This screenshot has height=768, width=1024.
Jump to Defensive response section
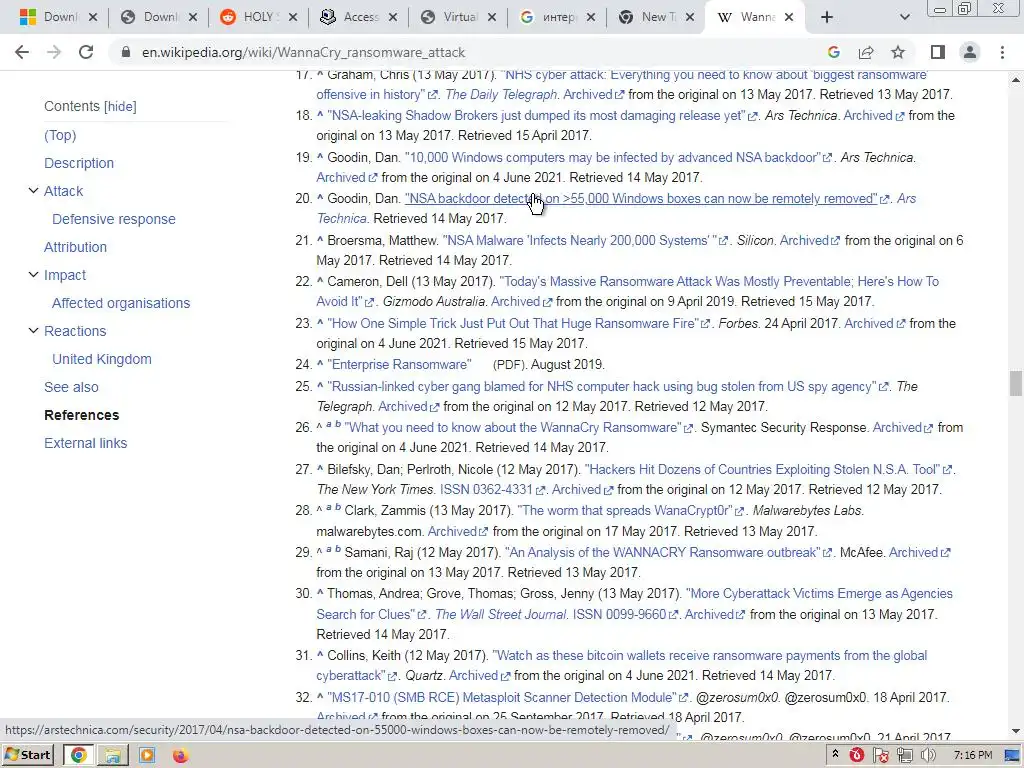114,219
